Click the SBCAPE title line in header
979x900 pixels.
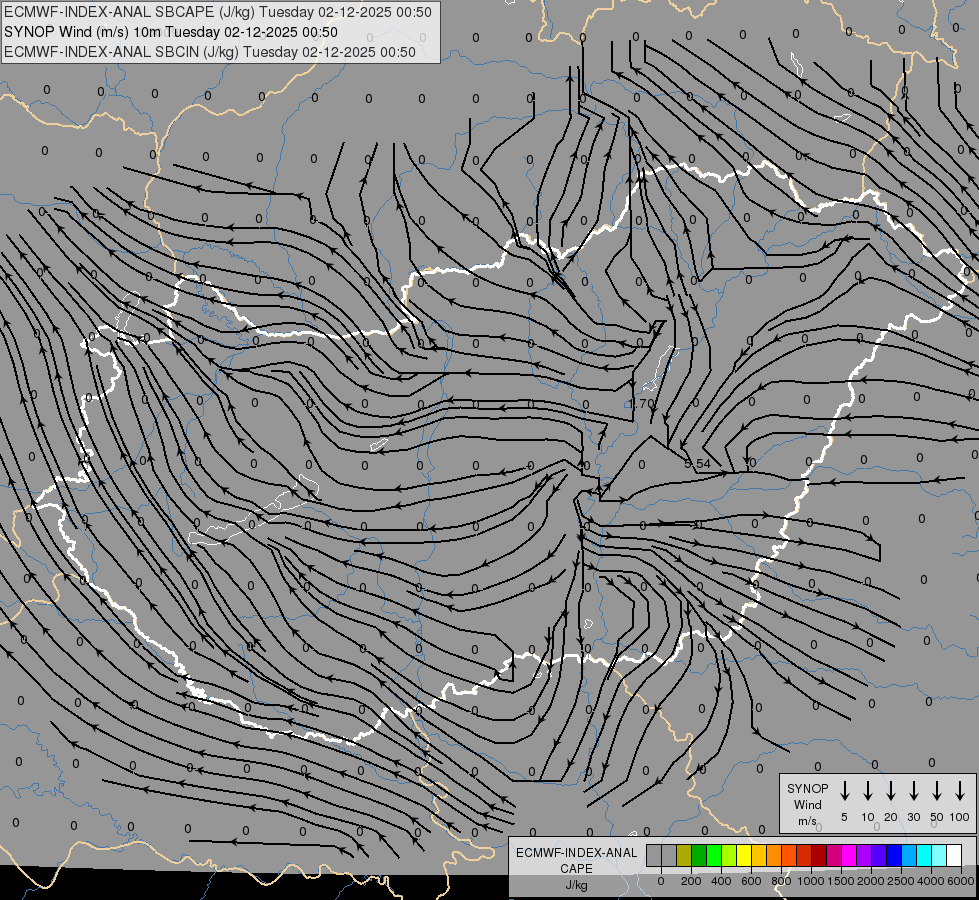coord(217,12)
